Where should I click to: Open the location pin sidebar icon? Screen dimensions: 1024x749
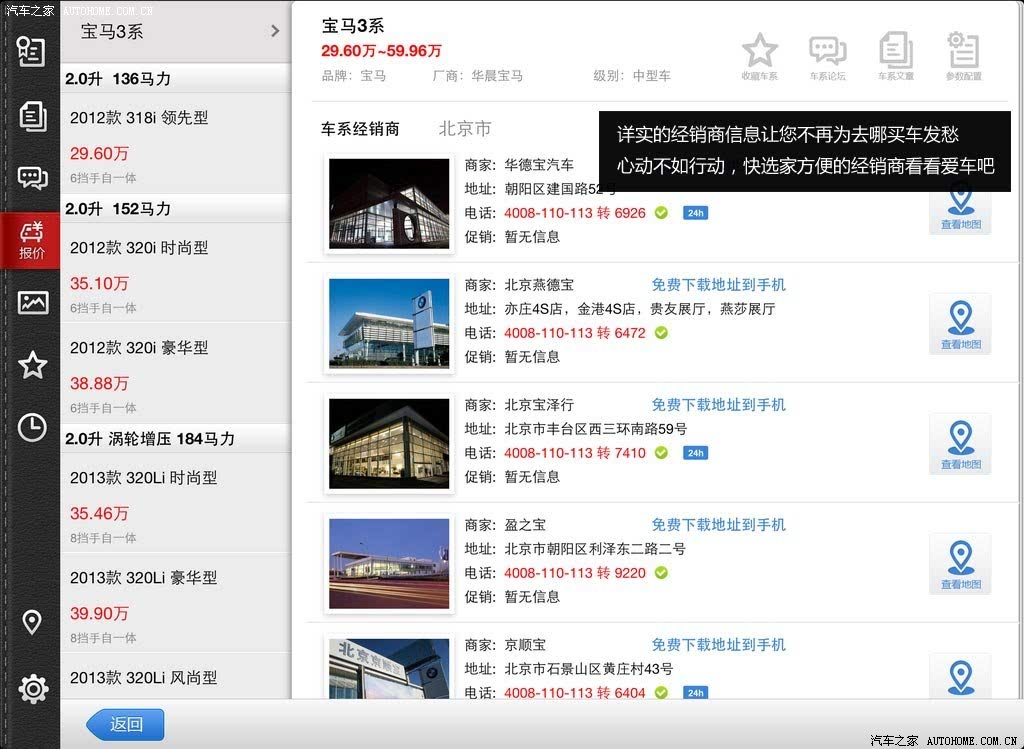point(32,622)
